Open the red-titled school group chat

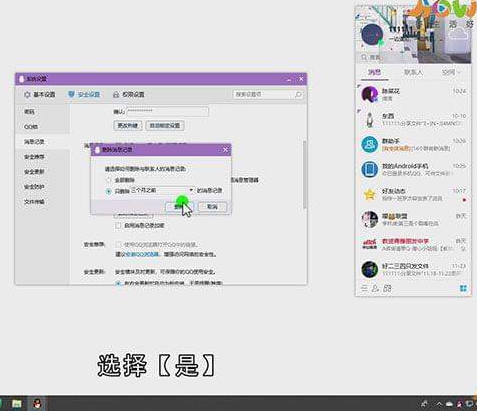413,244
